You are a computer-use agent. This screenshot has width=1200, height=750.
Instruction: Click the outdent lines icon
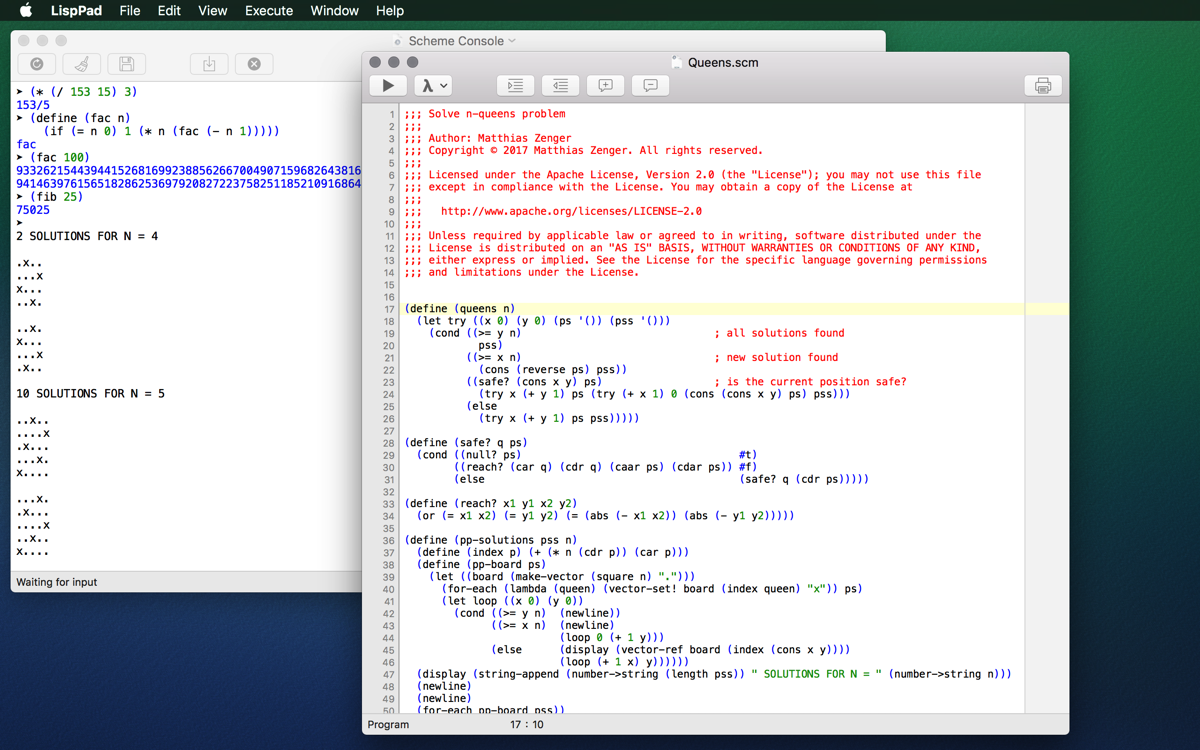click(x=560, y=86)
